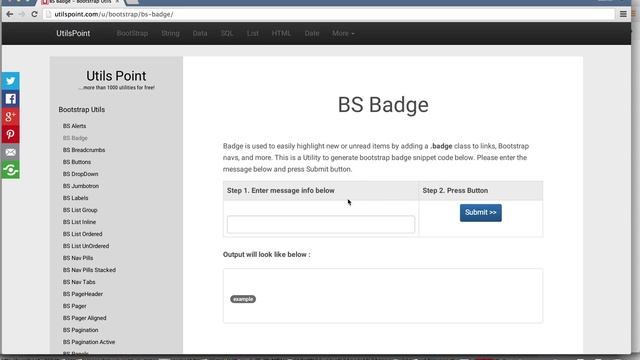Open BS Breadcrumbs in sidebar
The width and height of the screenshot is (640, 360).
click(84, 150)
